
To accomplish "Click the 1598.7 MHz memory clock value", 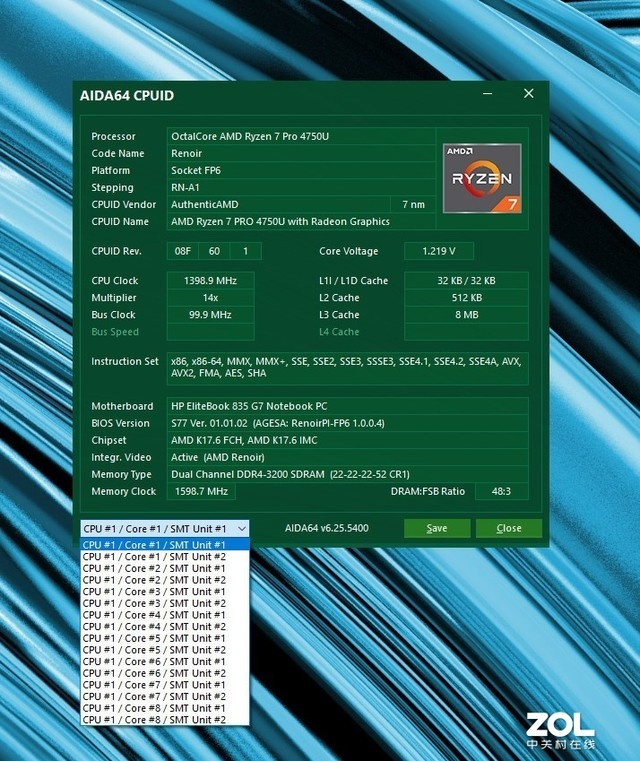I will (201, 491).
